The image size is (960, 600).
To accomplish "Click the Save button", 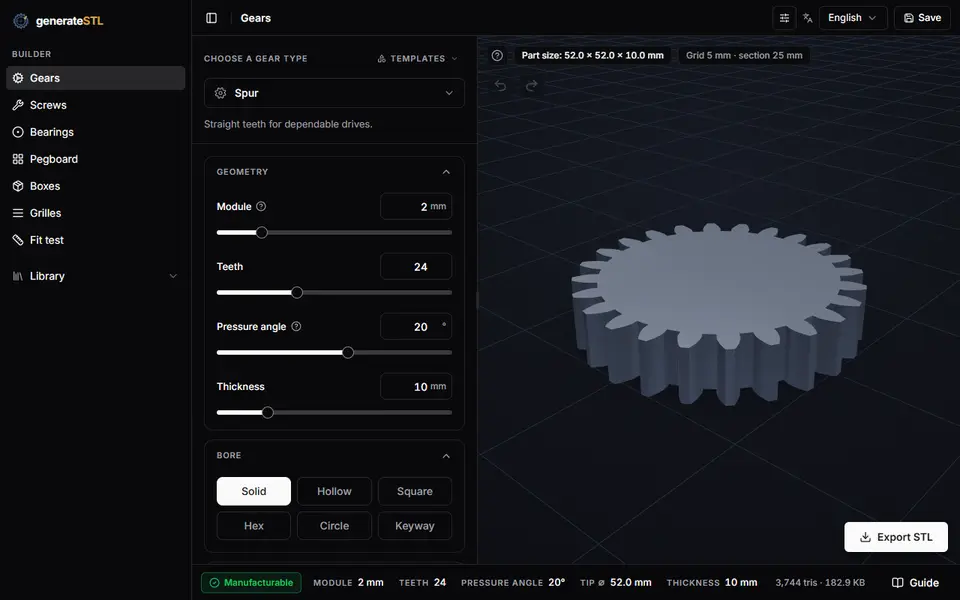I will (x=922, y=18).
